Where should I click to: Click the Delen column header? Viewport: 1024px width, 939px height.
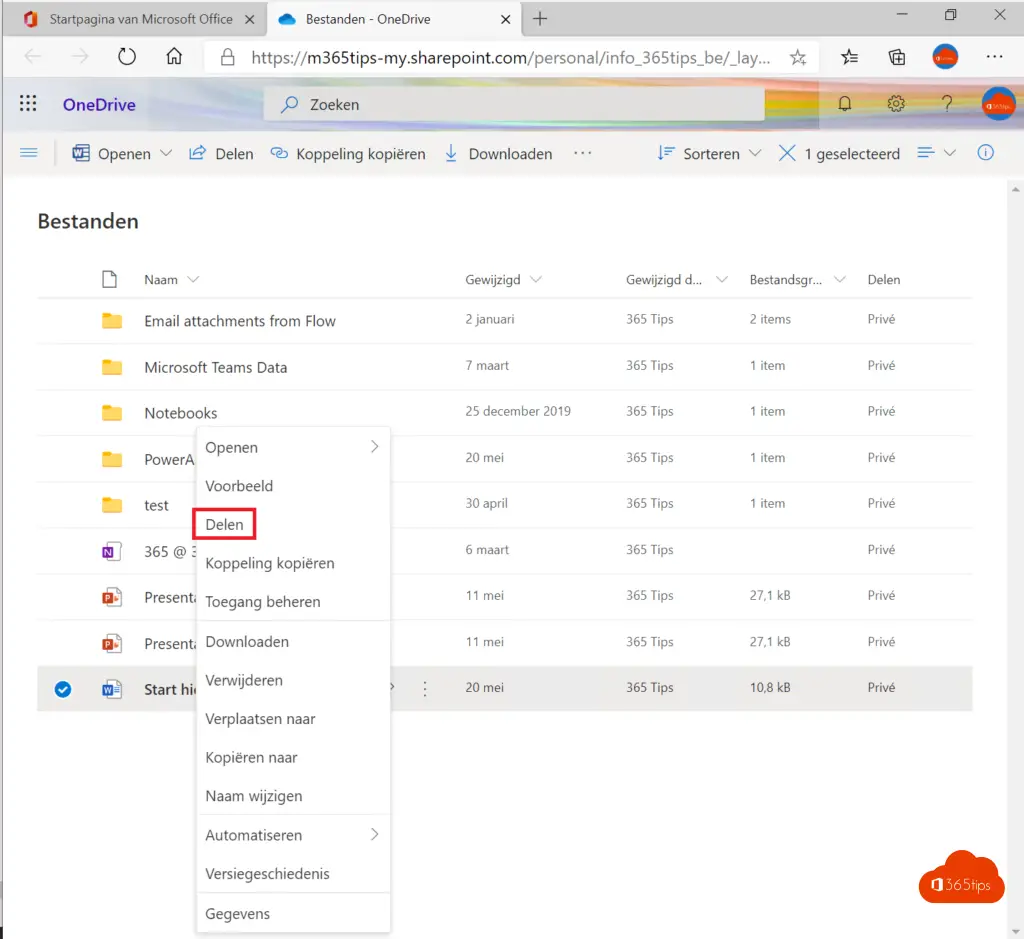click(884, 279)
